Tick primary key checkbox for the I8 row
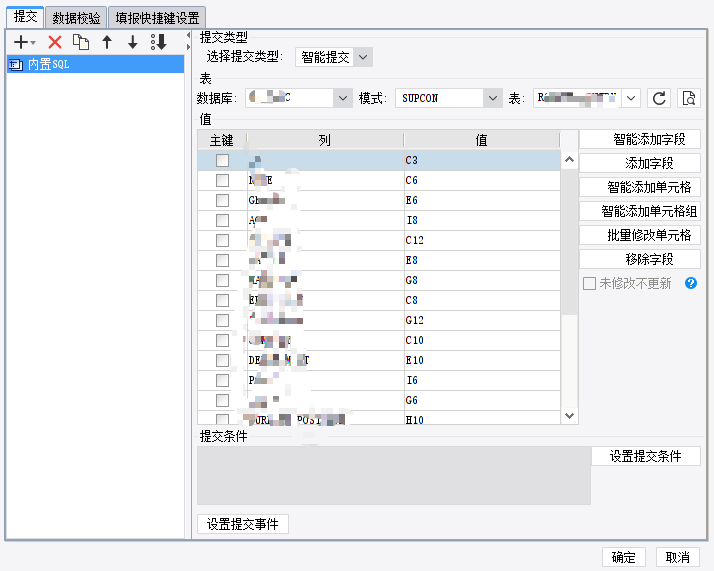This screenshot has height=571, width=714. pos(222,220)
